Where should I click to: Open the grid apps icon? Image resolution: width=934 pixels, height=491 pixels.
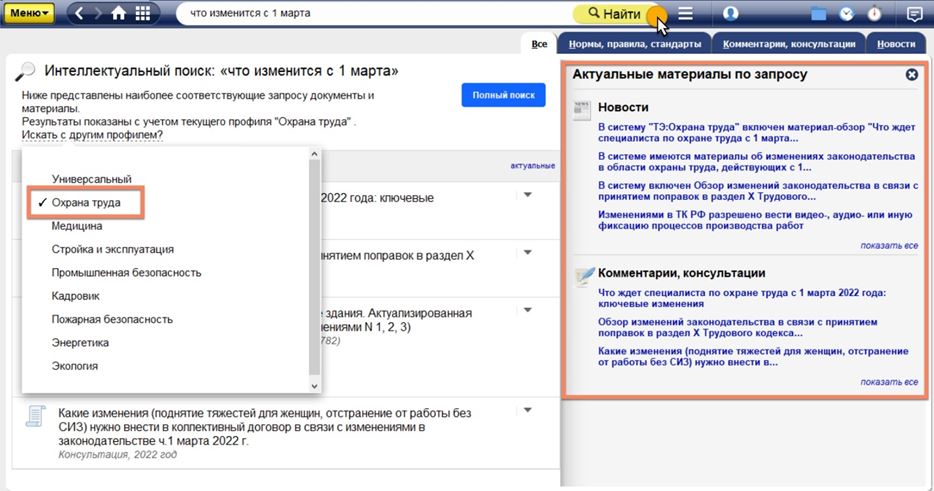click(143, 13)
